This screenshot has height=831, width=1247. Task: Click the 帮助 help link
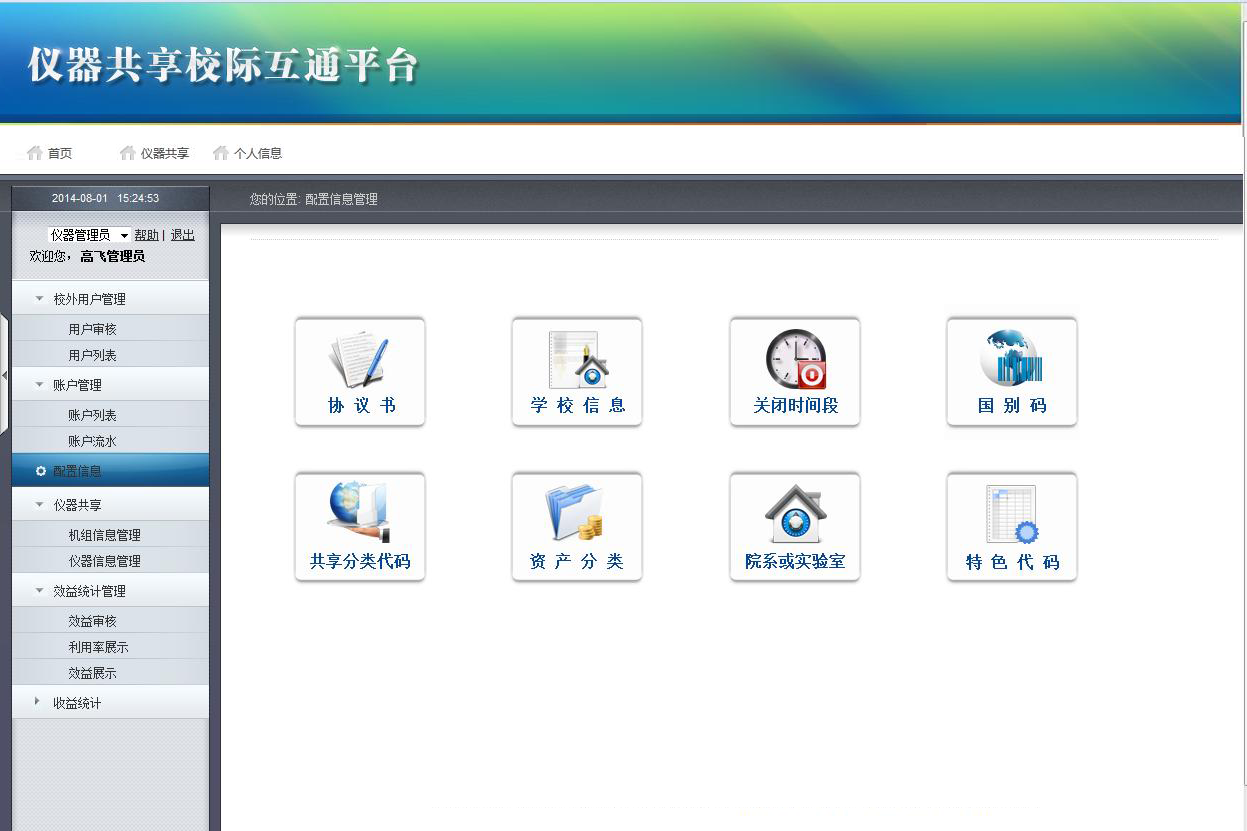tap(146, 235)
